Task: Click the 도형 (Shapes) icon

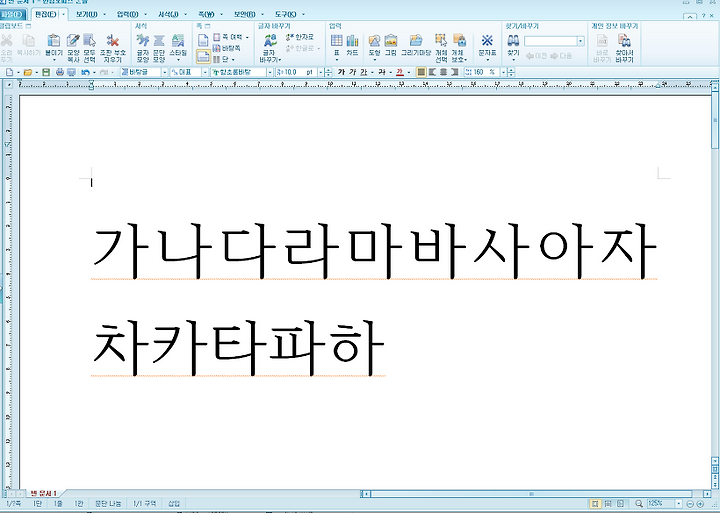Action: [x=374, y=40]
